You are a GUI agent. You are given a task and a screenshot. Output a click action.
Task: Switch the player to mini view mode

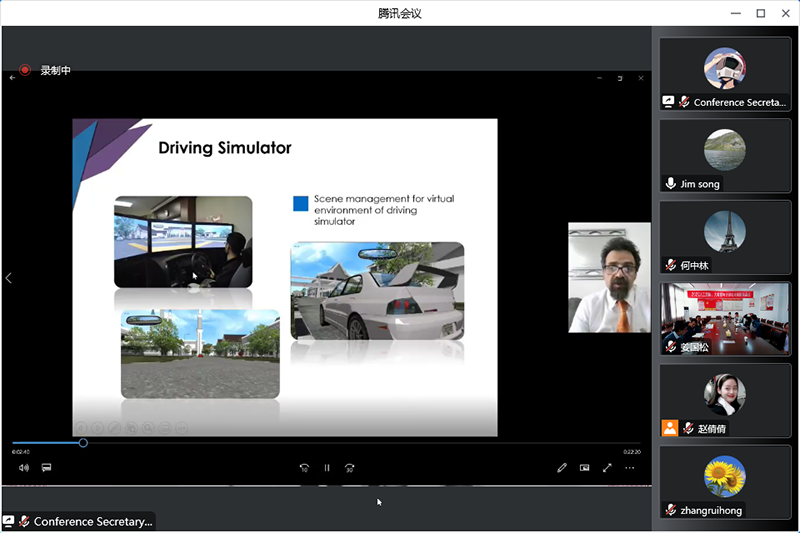coord(585,468)
